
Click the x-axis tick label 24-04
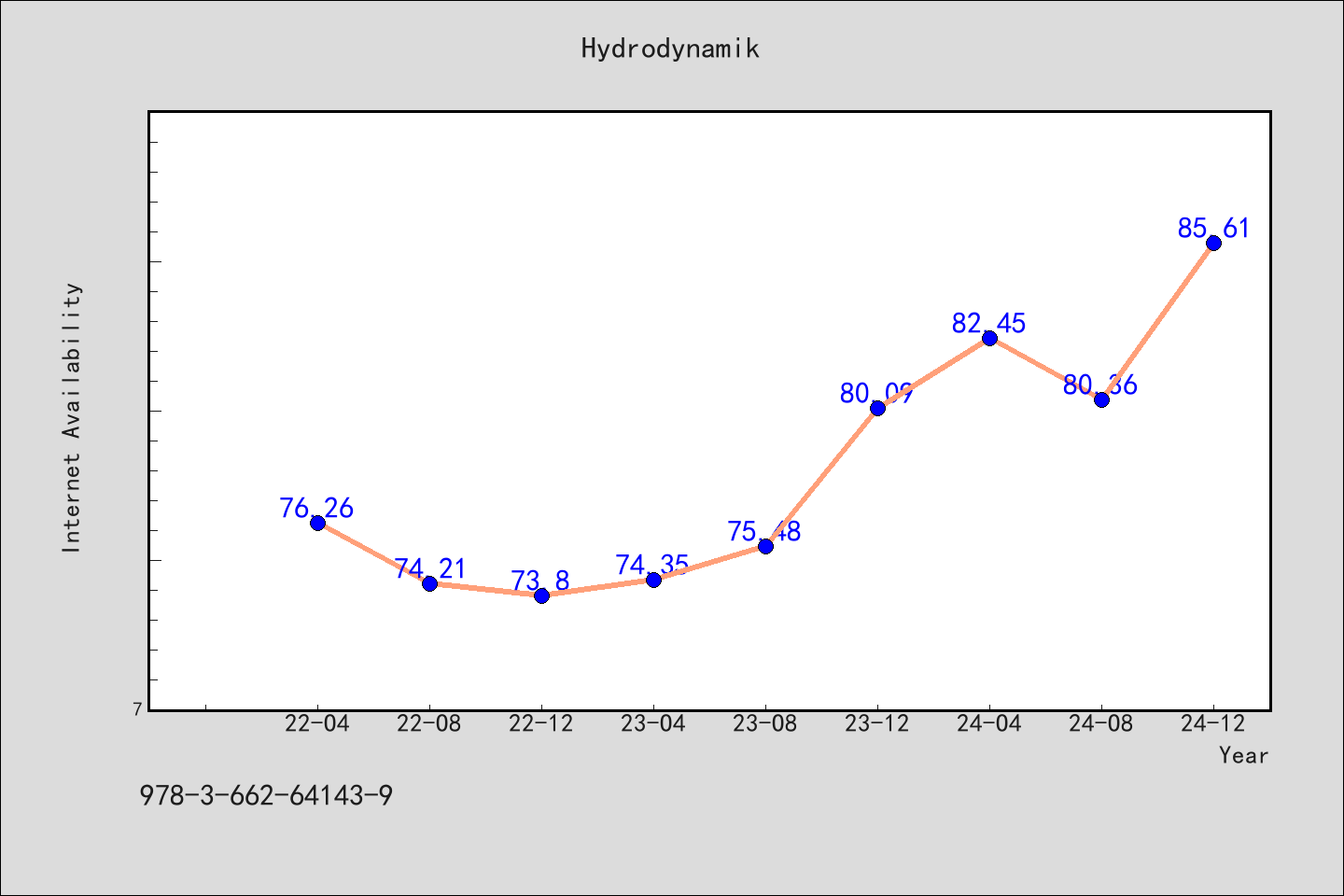(x=989, y=724)
